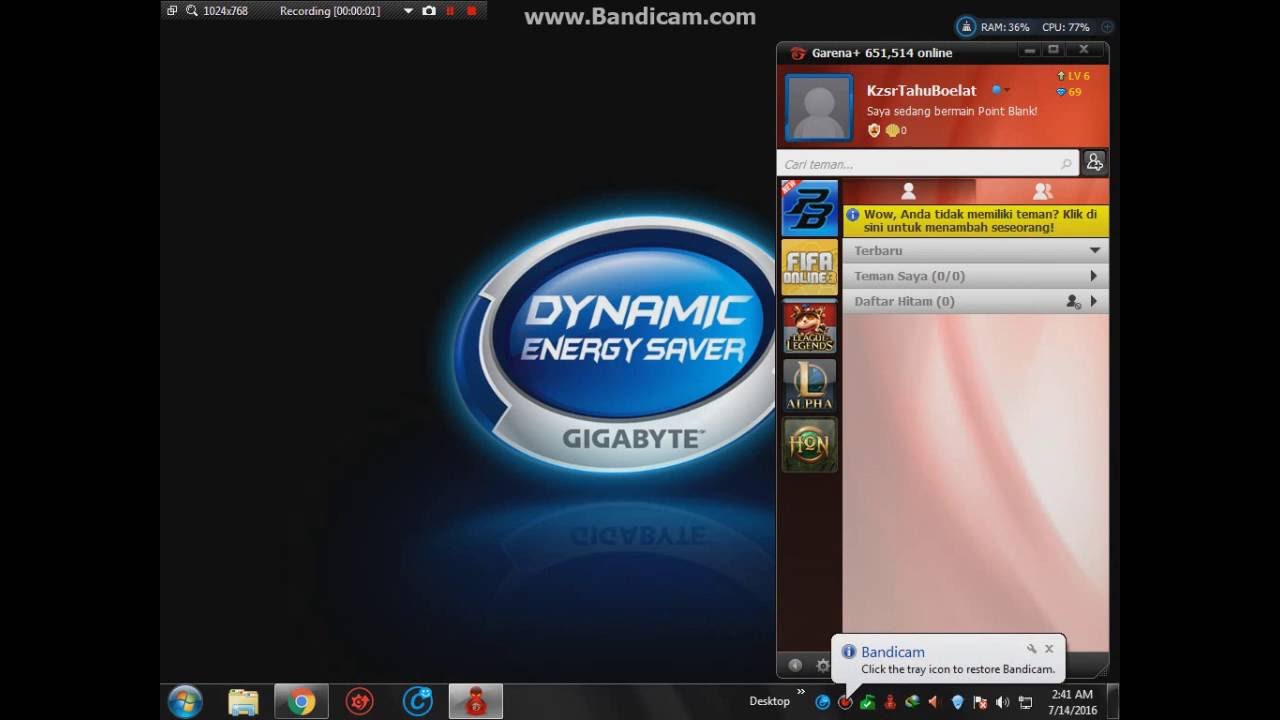1280x720 pixels.
Task: Click the Bandicam red tray icon
Action: pos(845,702)
